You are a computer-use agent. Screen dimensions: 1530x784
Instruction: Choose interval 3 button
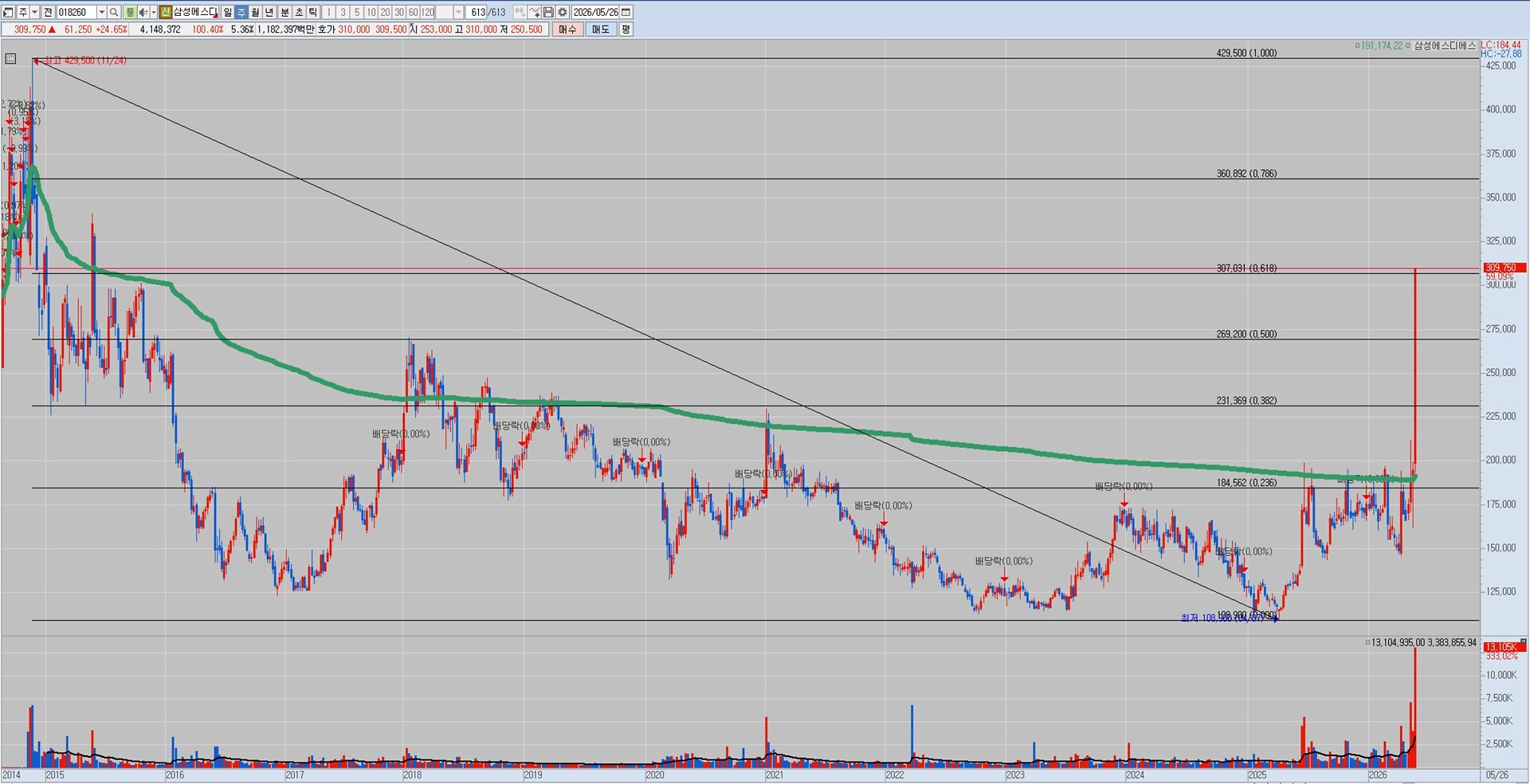343,12
